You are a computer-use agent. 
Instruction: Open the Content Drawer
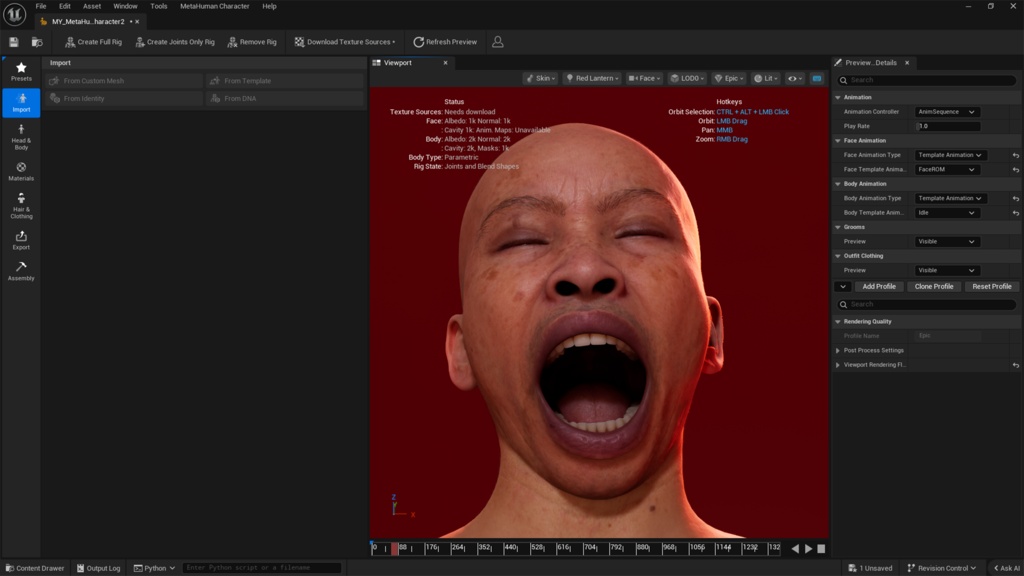(x=35, y=568)
